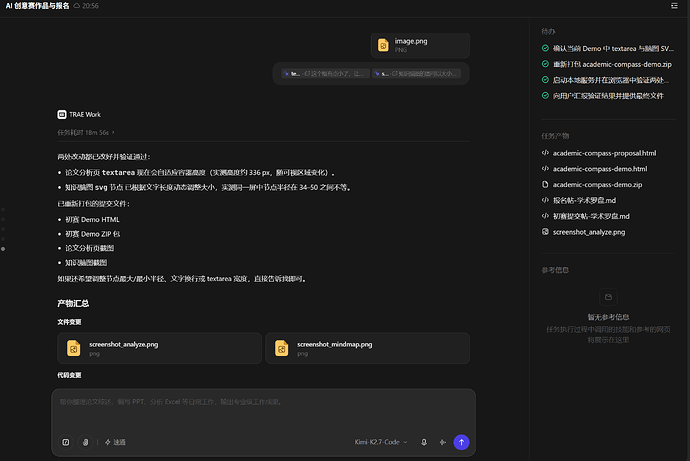Click the 暂无参考信息 placeholder text
Image resolution: width=690 pixels, height=461 pixels.
point(608,317)
